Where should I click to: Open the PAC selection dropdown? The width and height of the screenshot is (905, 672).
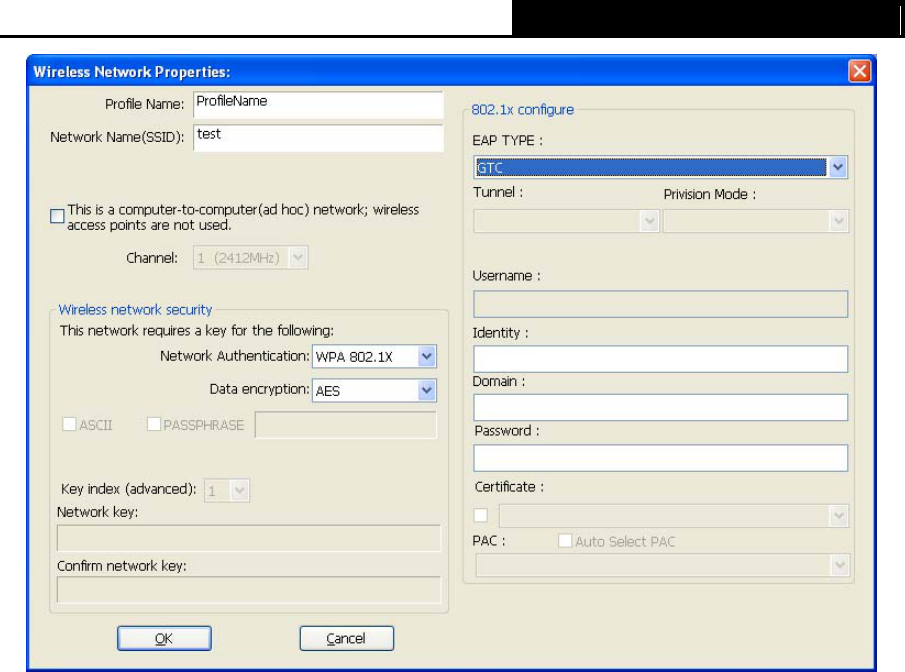662,565
